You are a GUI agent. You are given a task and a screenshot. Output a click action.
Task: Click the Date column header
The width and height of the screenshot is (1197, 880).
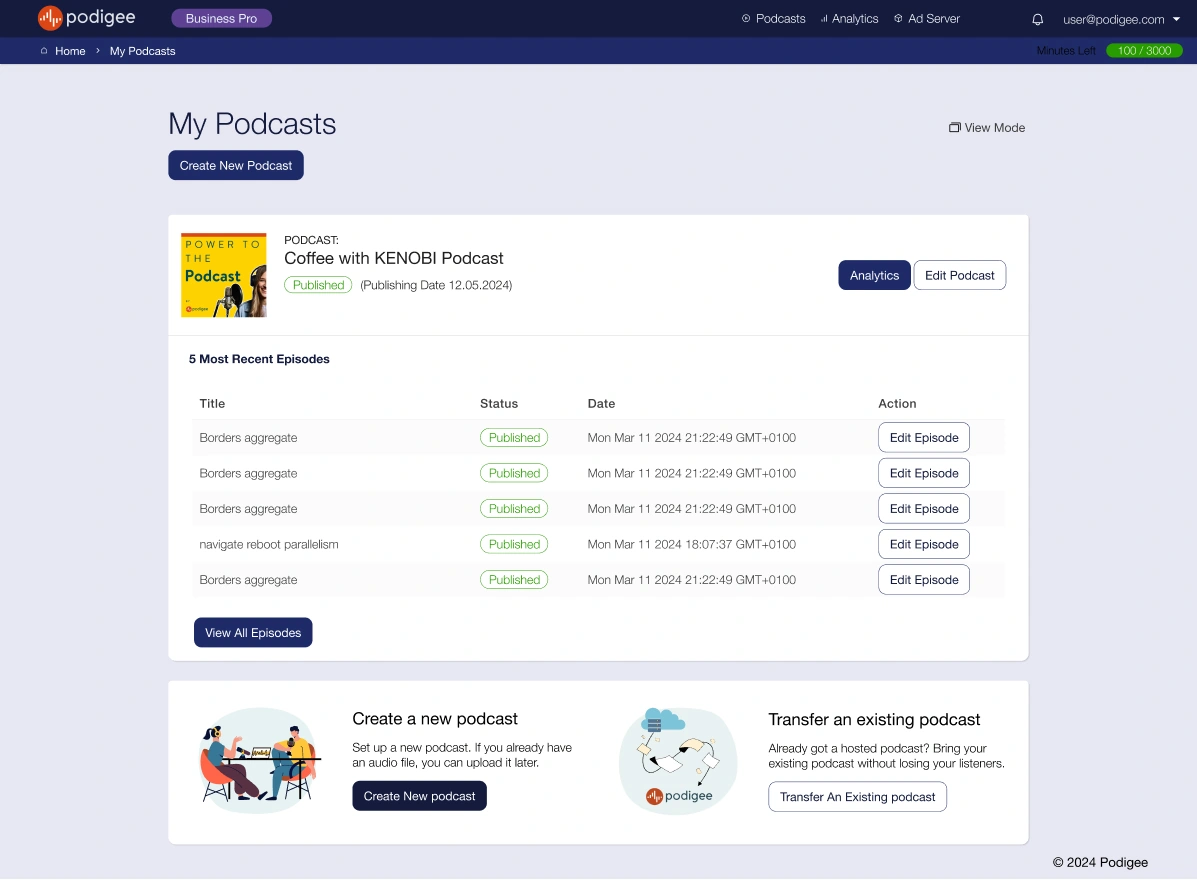pos(602,404)
